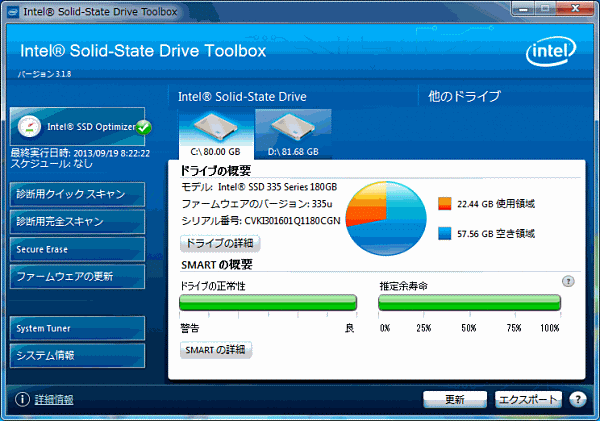600x421 pixels.
Task: Open SMART の詳細 button
Action: 216,350
